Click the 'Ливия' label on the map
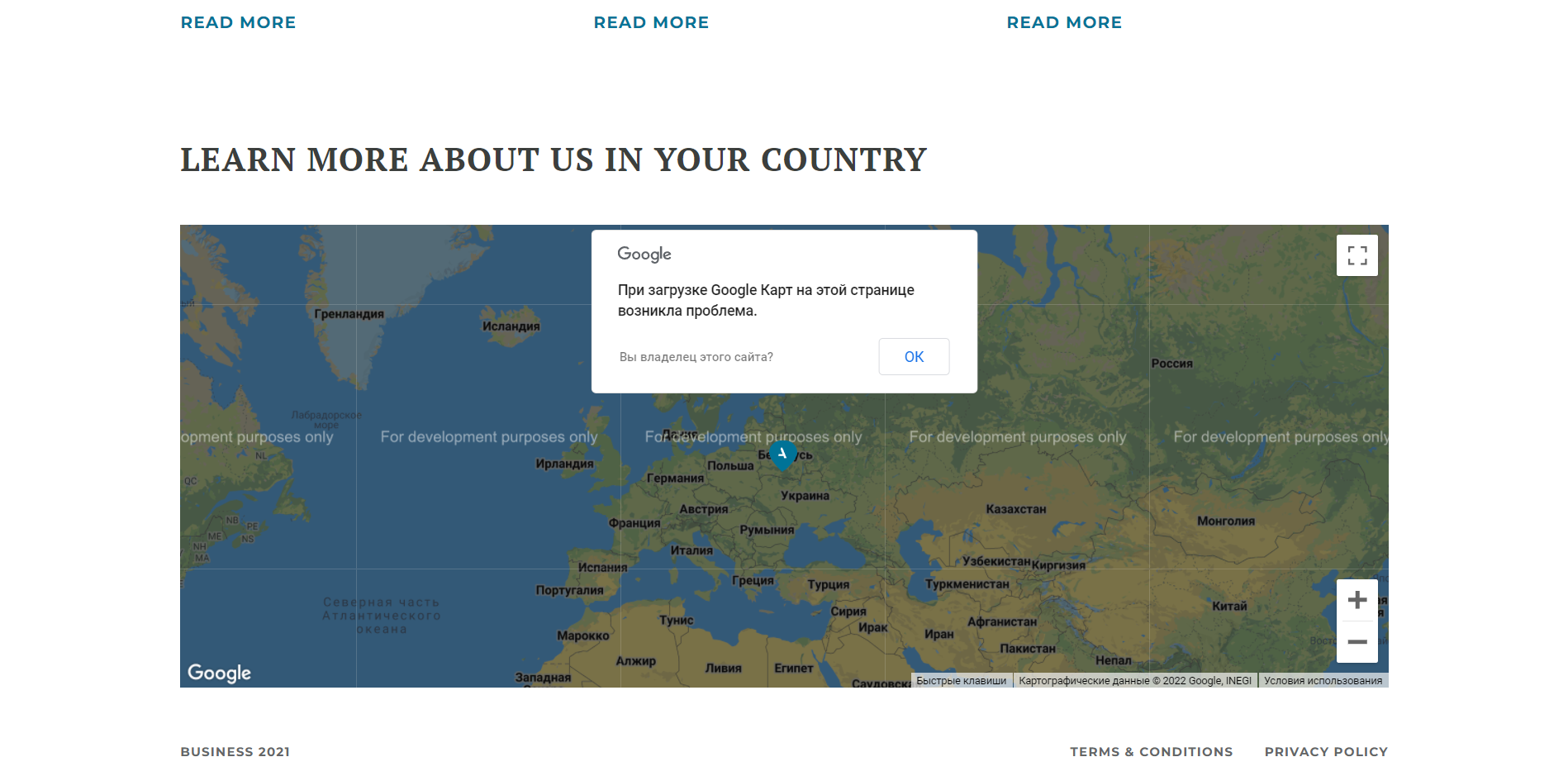The height and width of the screenshot is (776, 1568). [723, 668]
